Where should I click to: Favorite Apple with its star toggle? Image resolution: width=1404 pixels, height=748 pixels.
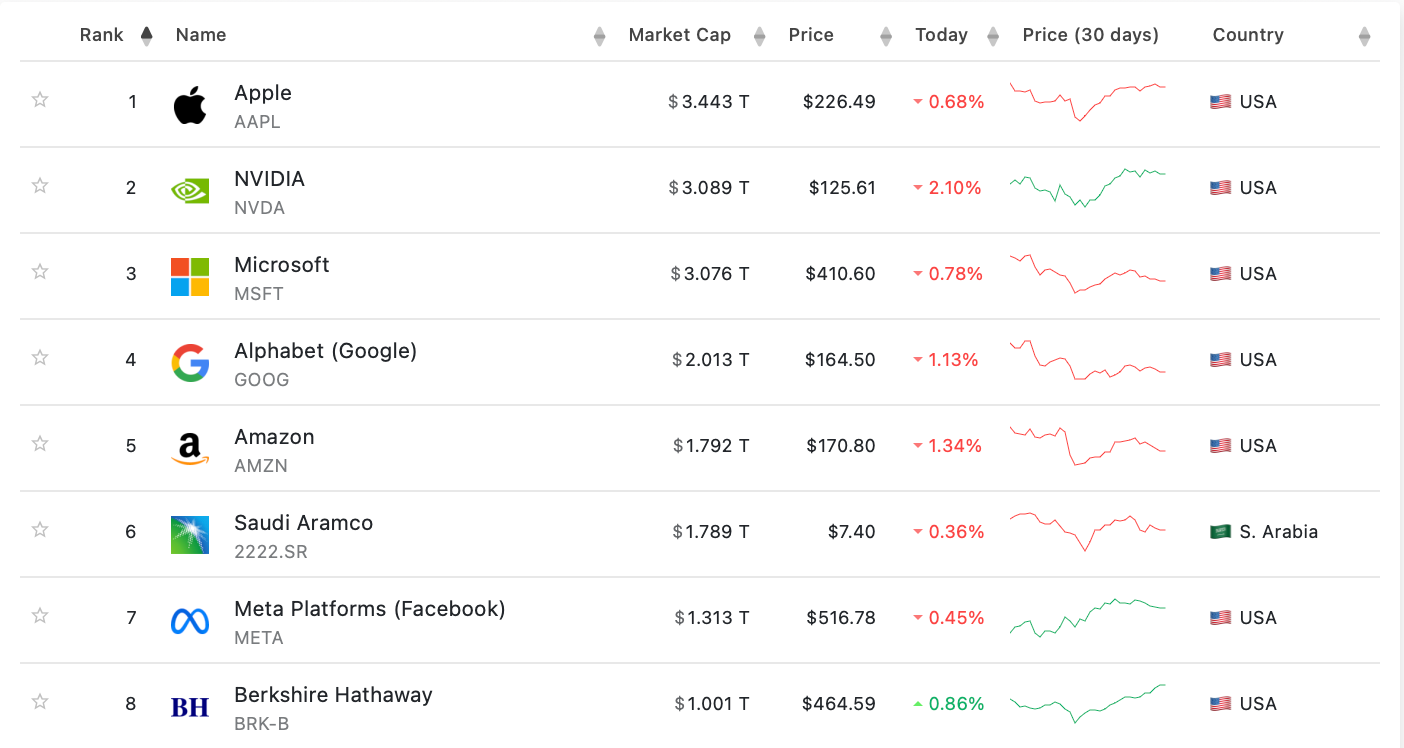(40, 99)
